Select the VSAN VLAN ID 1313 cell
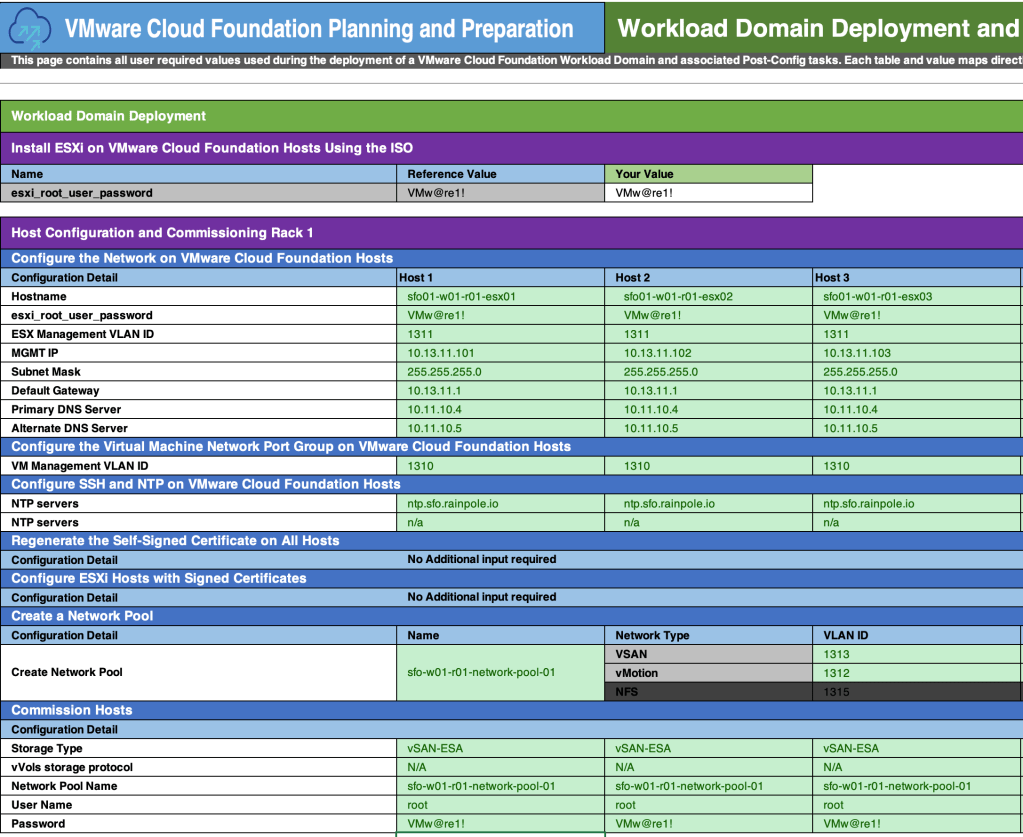The height and width of the screenshot is (837, 1023). coord(916,654)
